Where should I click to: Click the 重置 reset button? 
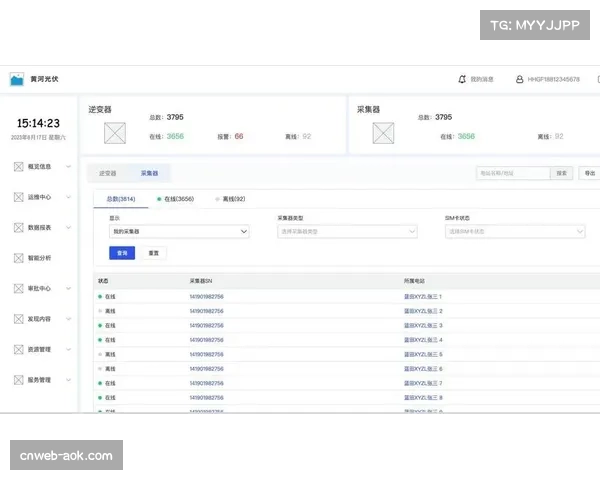[x=153, y=253]
